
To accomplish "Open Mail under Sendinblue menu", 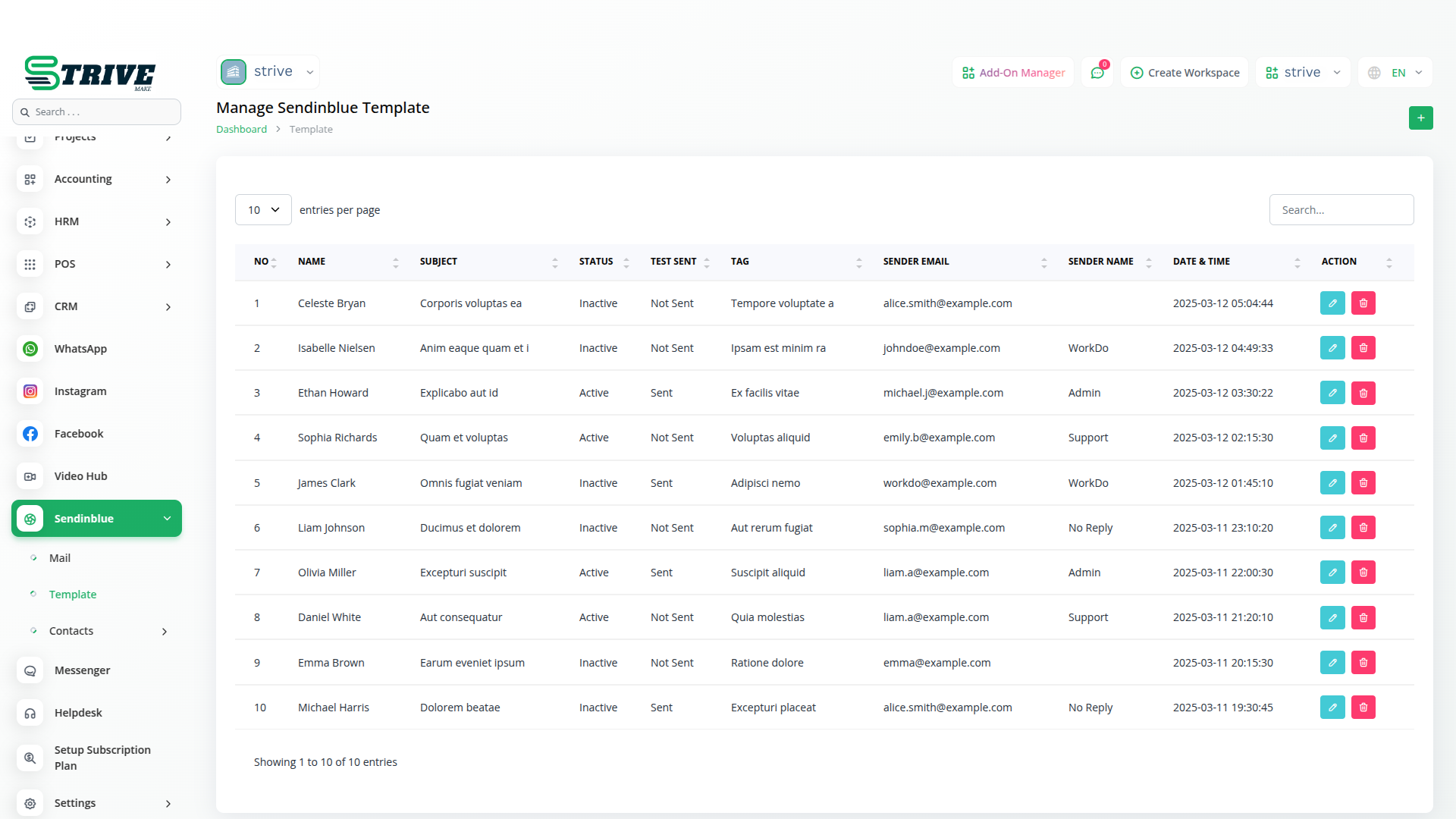I will point(60,558).
